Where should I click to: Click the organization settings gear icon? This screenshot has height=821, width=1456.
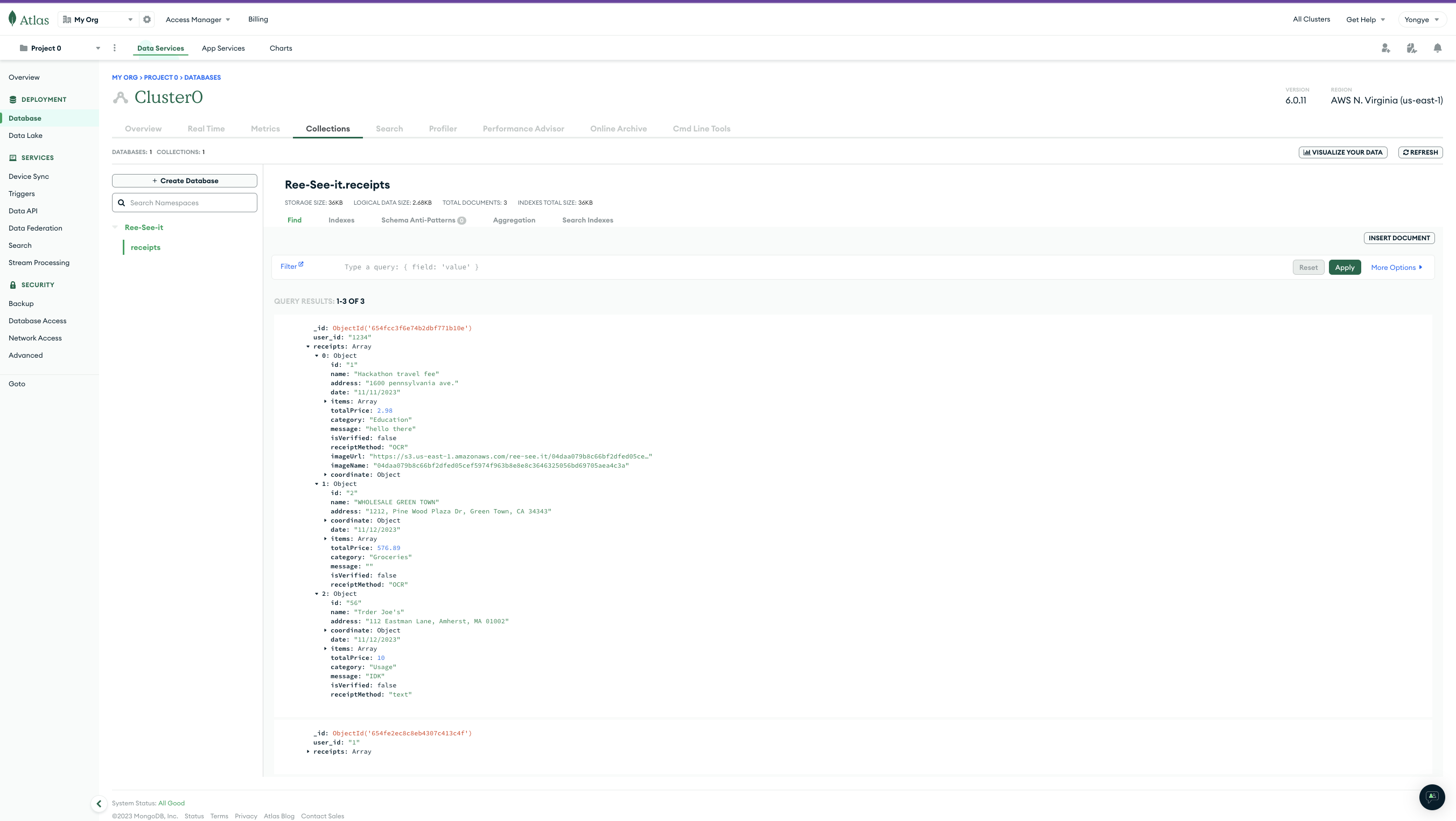(x=147, y=19)
